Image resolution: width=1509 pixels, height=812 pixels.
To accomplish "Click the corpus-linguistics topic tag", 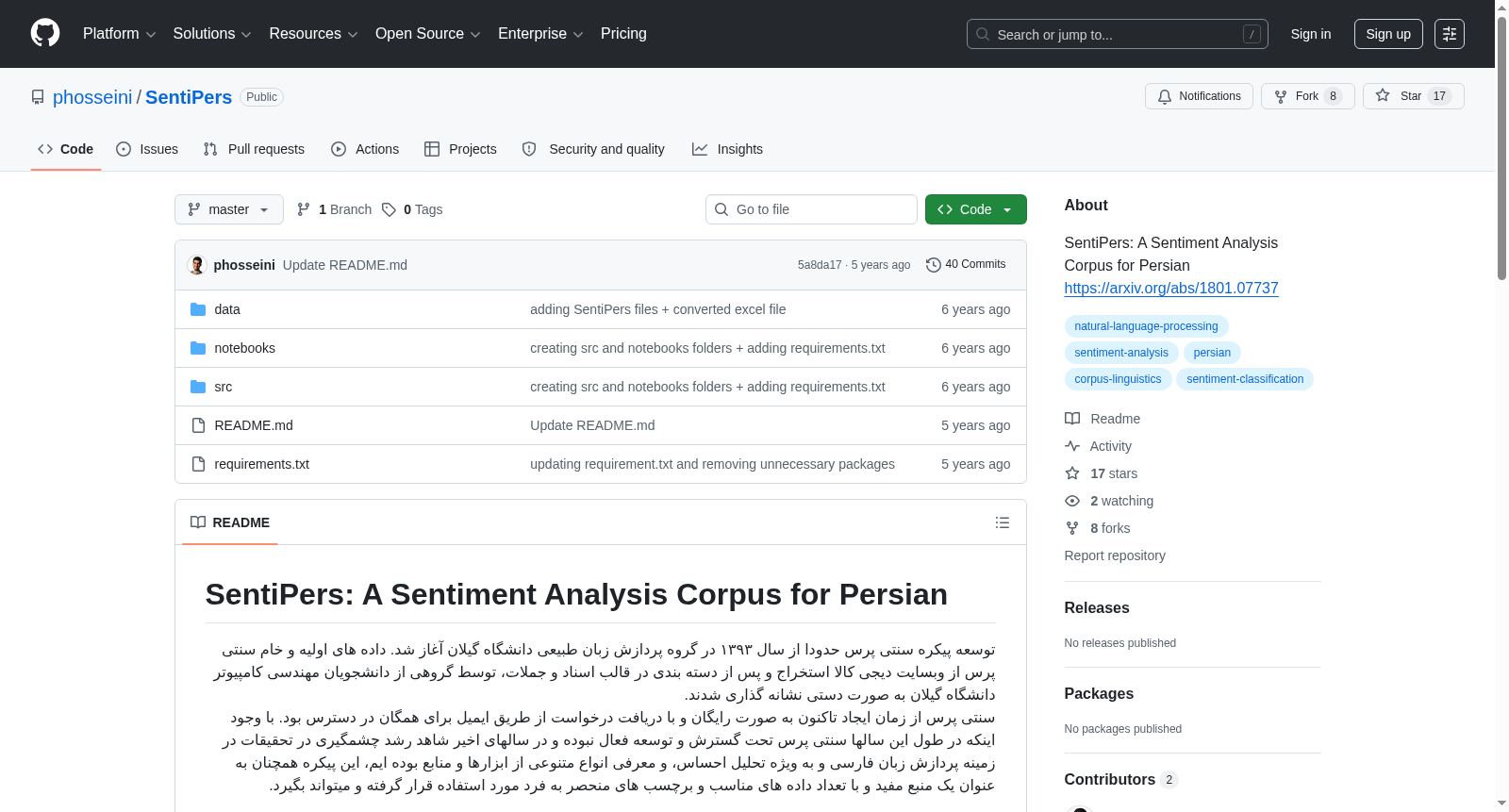I will 1118,379.
